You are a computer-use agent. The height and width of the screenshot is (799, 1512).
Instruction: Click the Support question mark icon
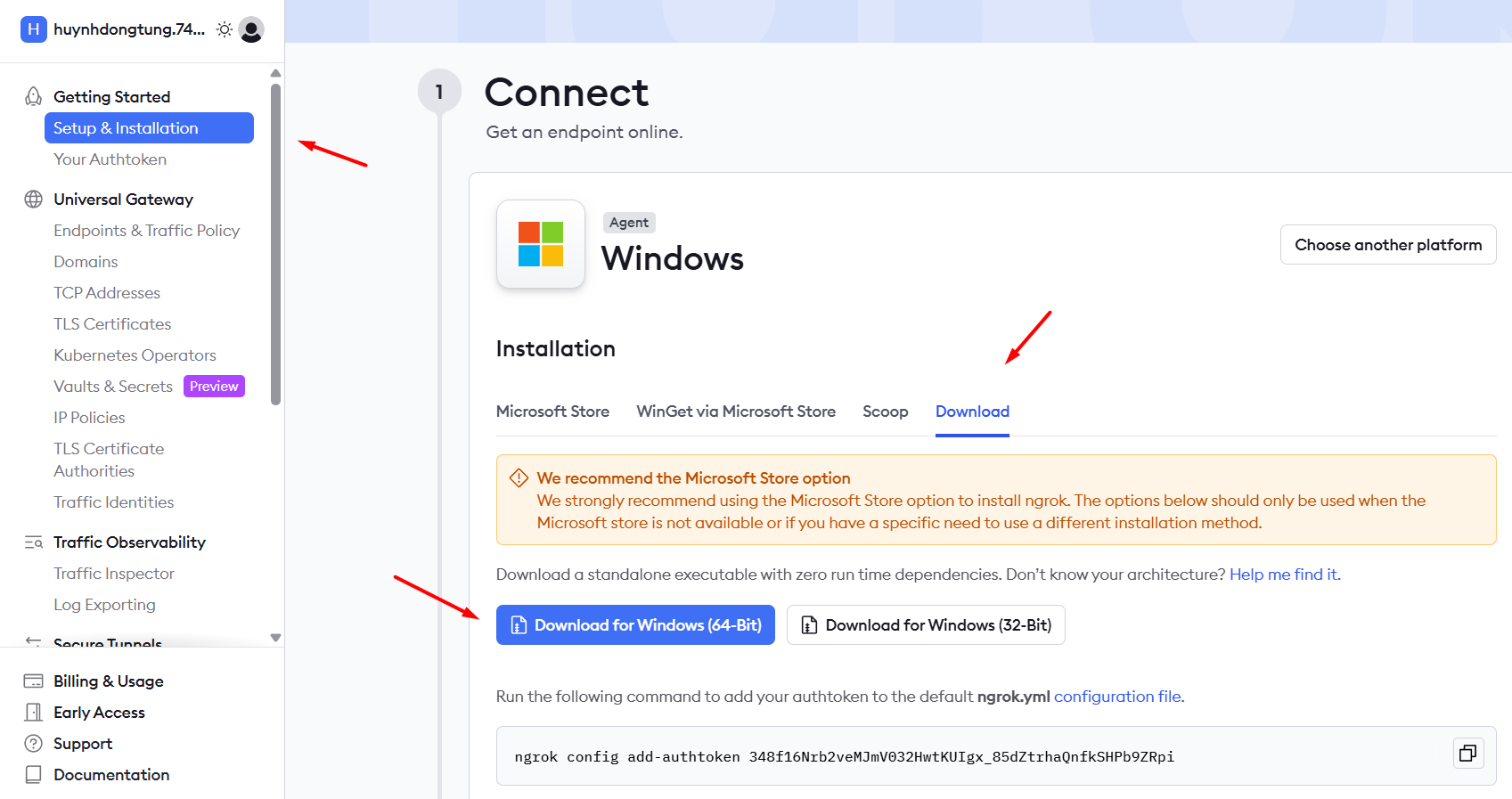(x=34, y=744)
